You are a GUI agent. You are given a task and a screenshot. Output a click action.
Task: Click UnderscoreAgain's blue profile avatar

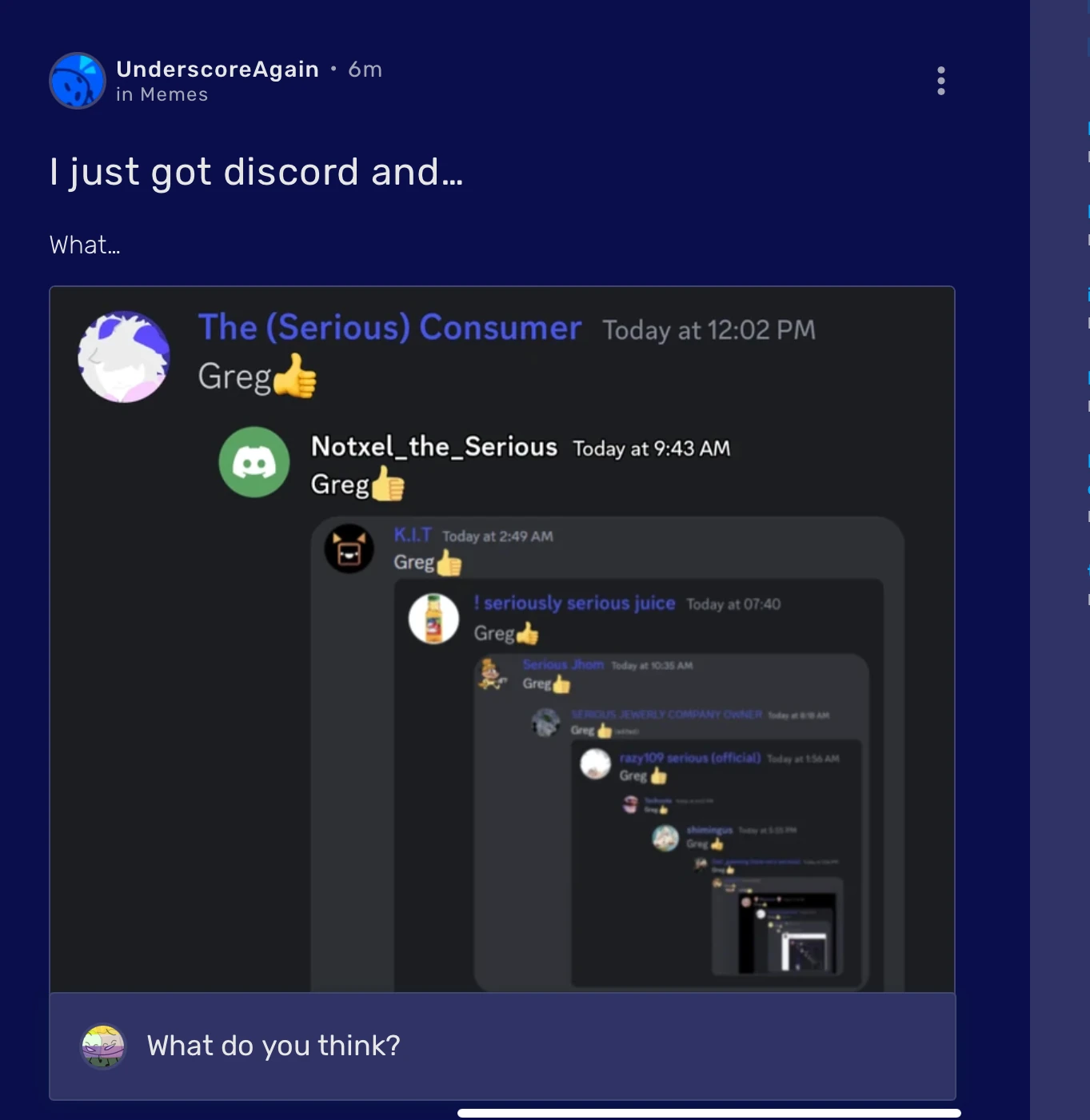(78, 81)
